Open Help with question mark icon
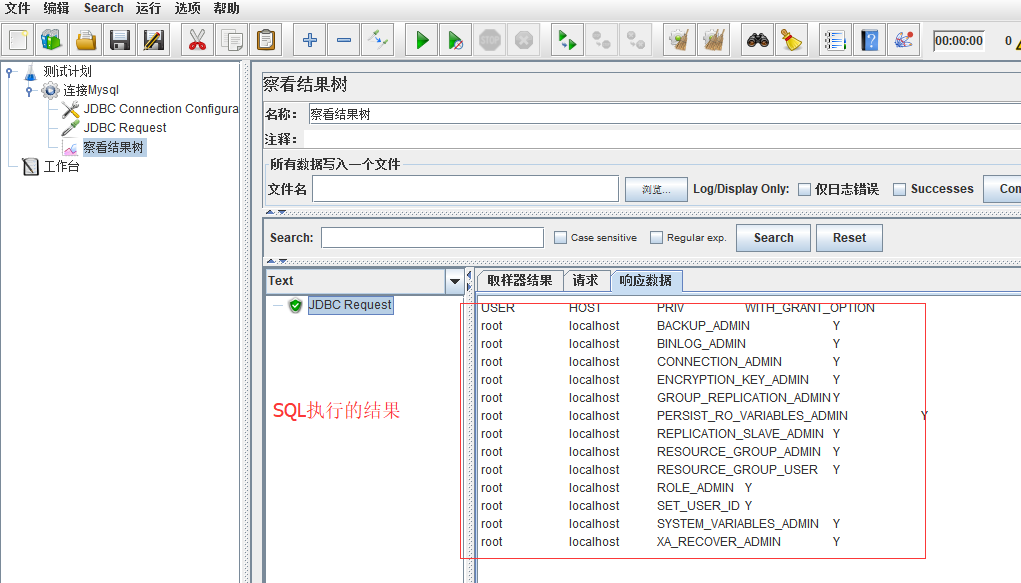The height and width of the screenshot is (583, 1021). tap(869, 40)
